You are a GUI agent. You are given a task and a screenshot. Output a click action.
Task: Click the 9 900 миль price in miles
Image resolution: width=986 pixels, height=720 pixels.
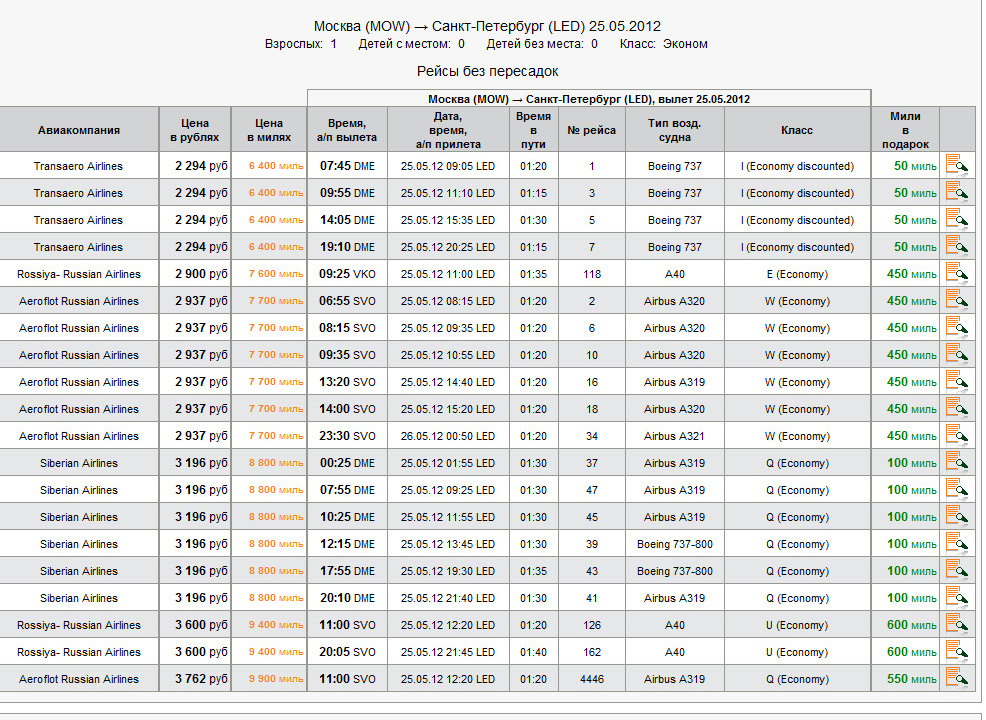(275, 679)
